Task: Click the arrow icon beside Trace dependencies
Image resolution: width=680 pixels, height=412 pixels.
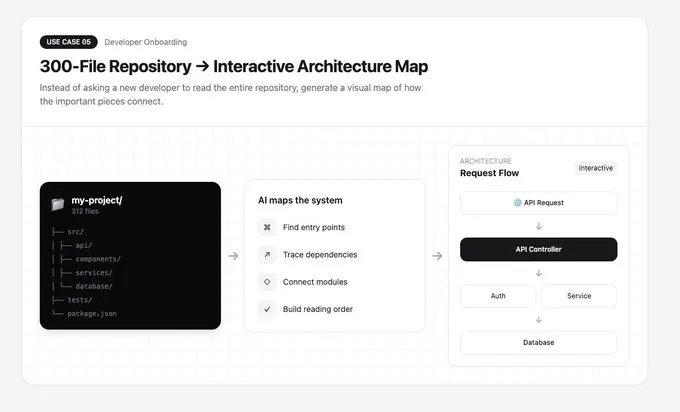Action: pyautogui.click(x=267, y=255)
